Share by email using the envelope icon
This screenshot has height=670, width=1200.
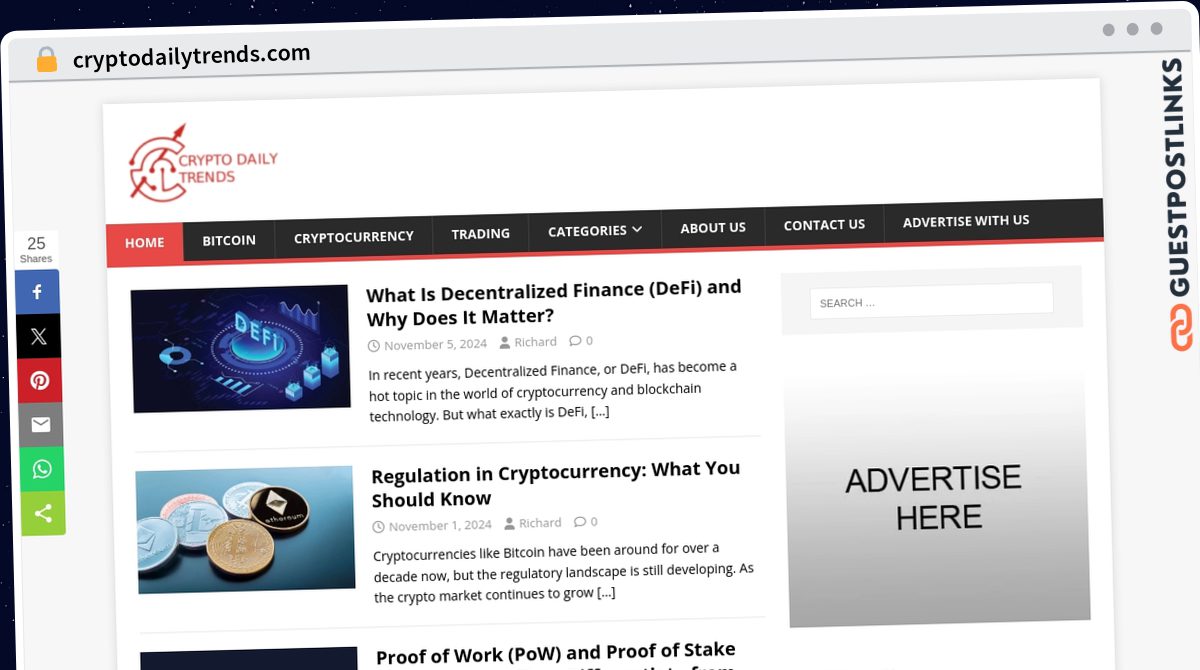coord(40,425)
